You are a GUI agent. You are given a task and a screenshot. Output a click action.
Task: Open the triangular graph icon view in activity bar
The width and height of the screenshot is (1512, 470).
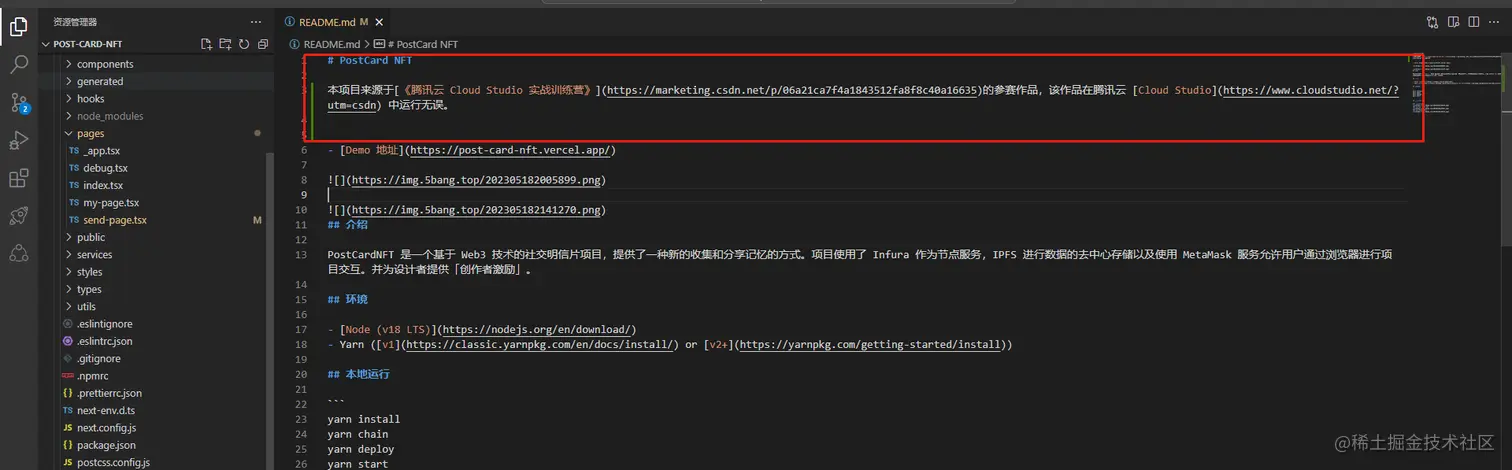(18, 254)
